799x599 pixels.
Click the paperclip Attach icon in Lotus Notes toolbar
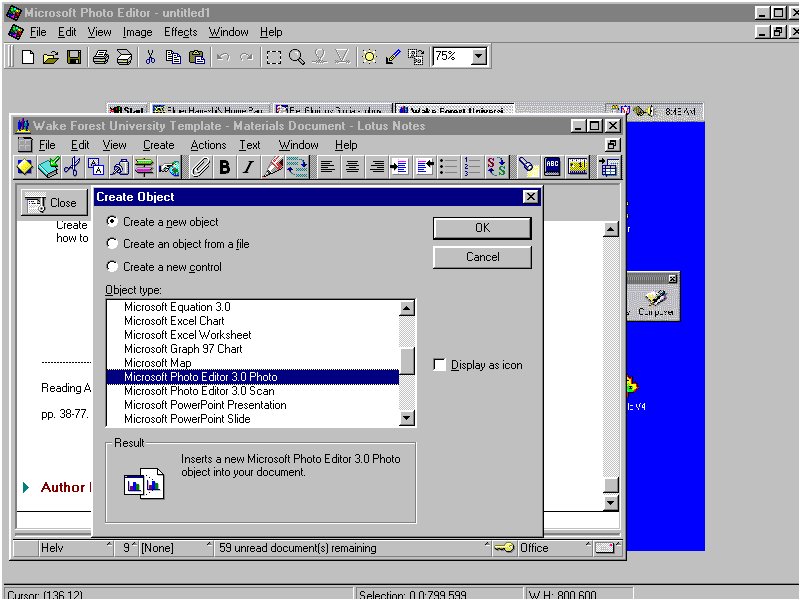[200, 167]
